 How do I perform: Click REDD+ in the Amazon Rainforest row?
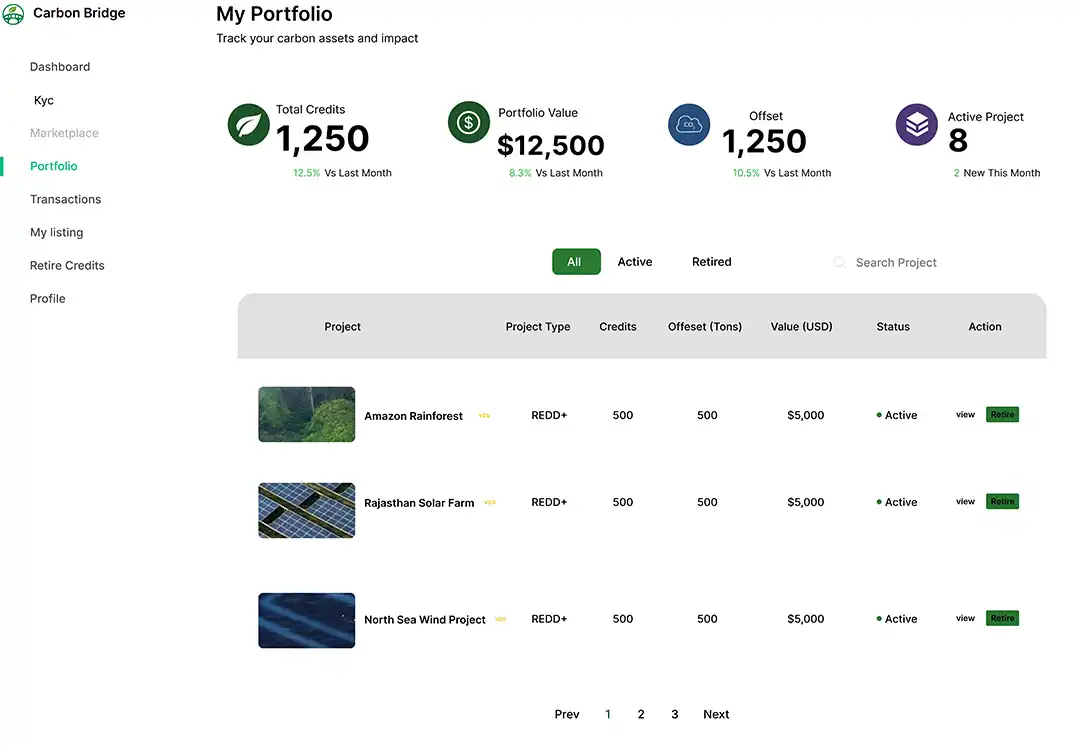[x=549, y=415]
